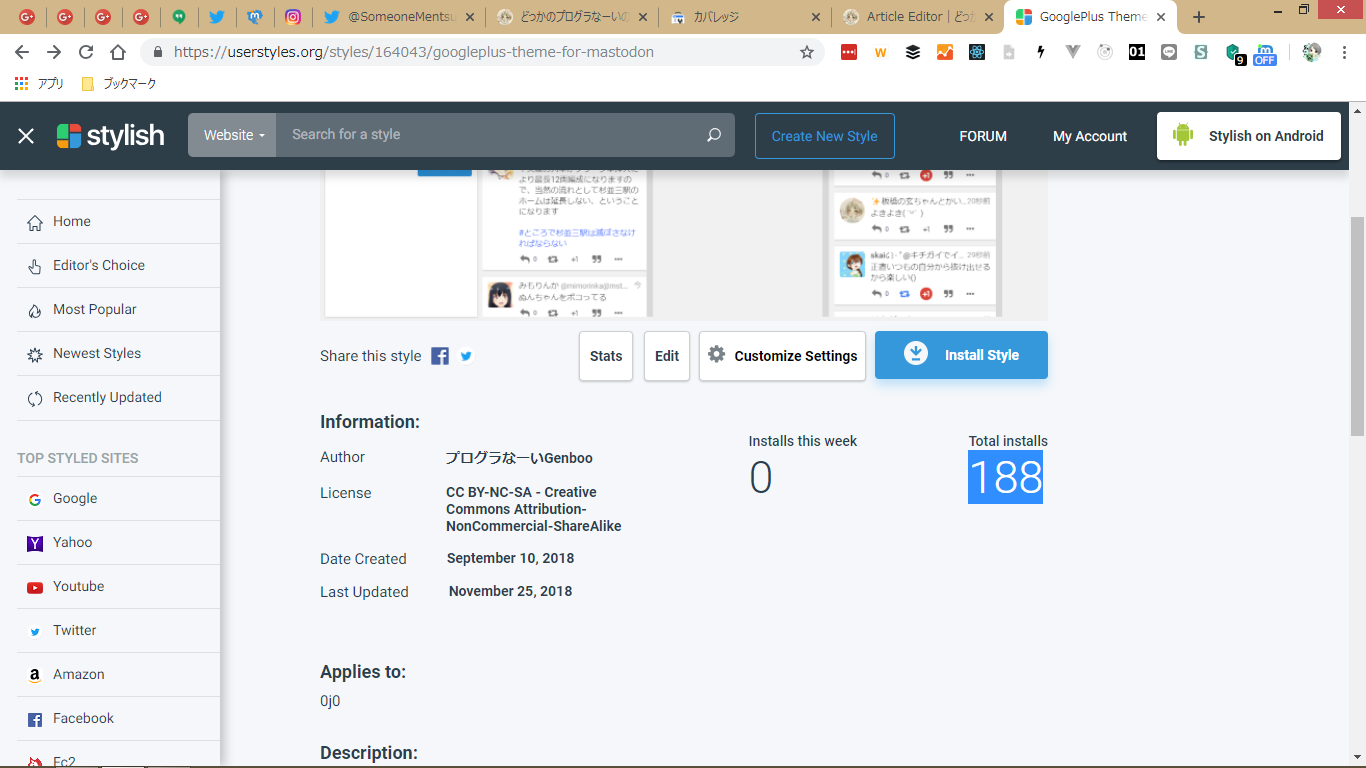Click the browser home icon
Screen dimensions: 1366x768
118,52
